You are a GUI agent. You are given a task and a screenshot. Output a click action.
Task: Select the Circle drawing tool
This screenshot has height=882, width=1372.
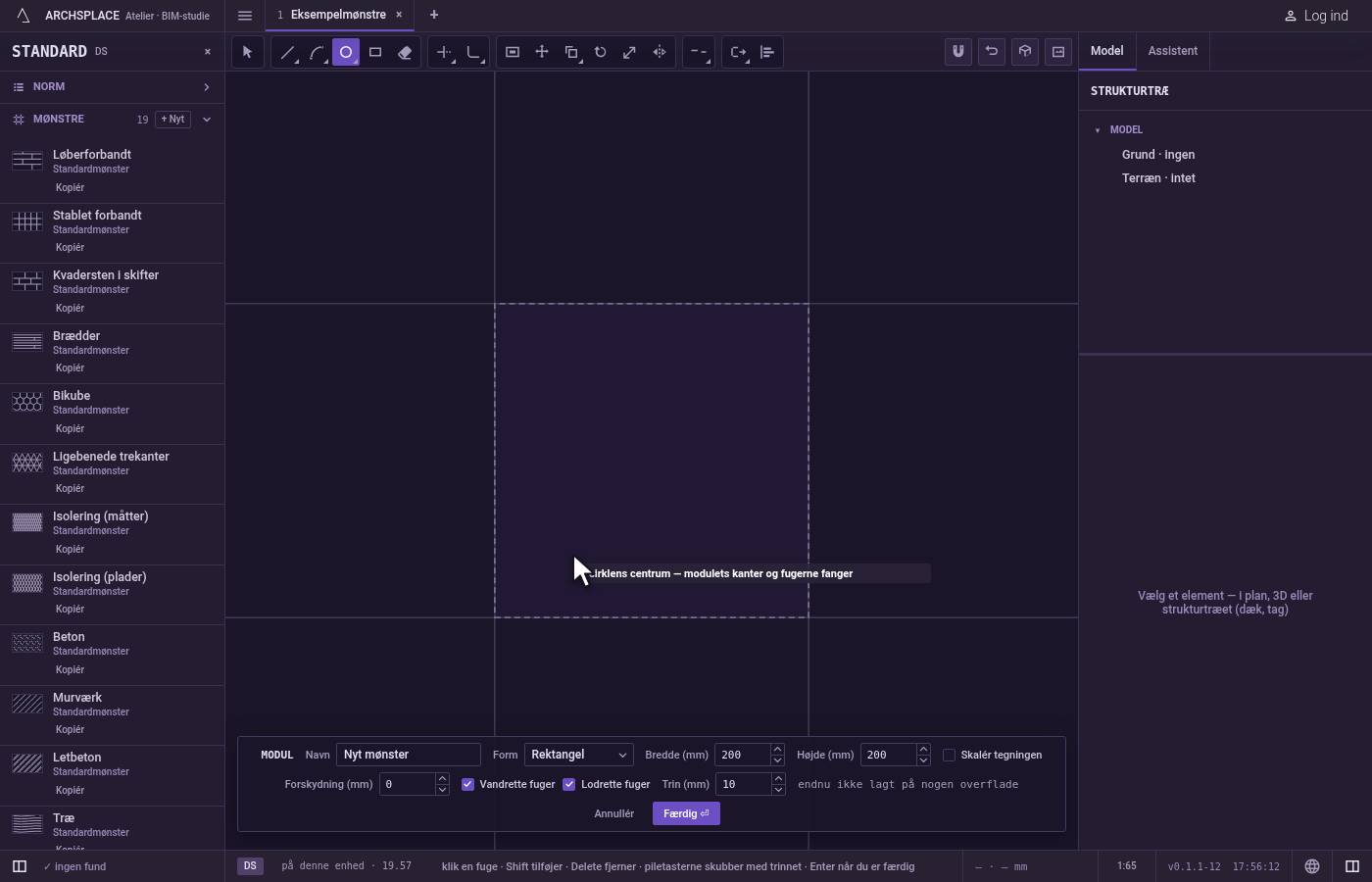tap(346, 52)
